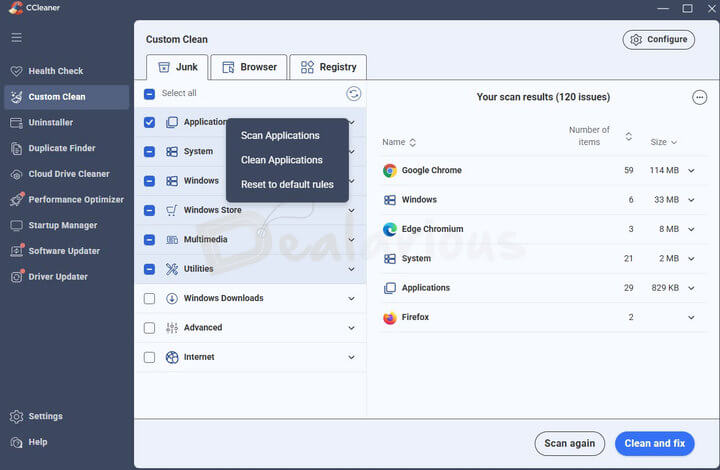This screenshot has height=470, width=720.
Task: Switch to the Registry tab
Action: click(x=328, y=67)
